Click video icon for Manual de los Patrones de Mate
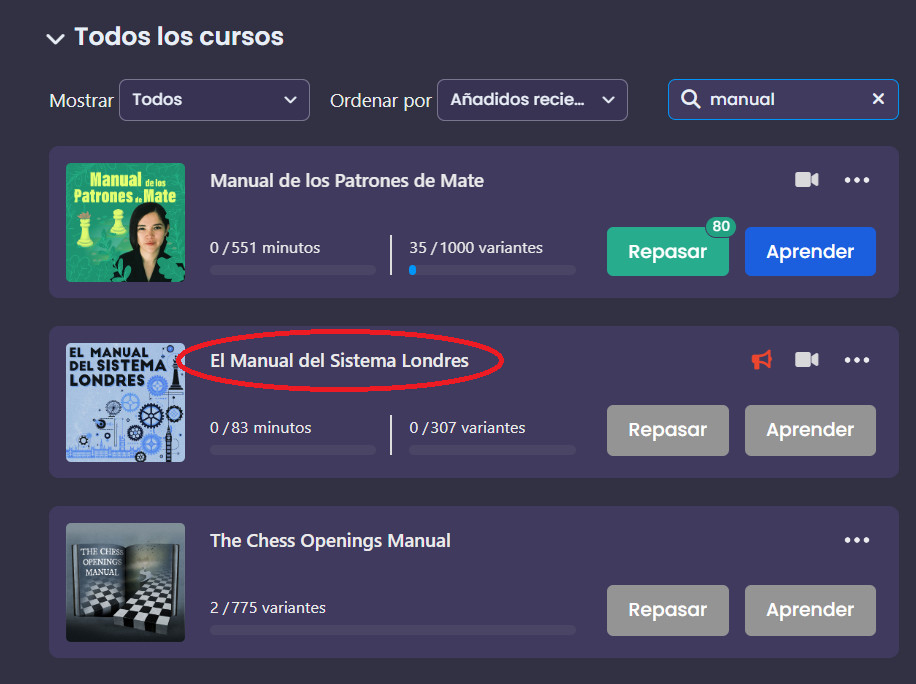The height and width of the screenshot is (684, 916). [806, 180]
